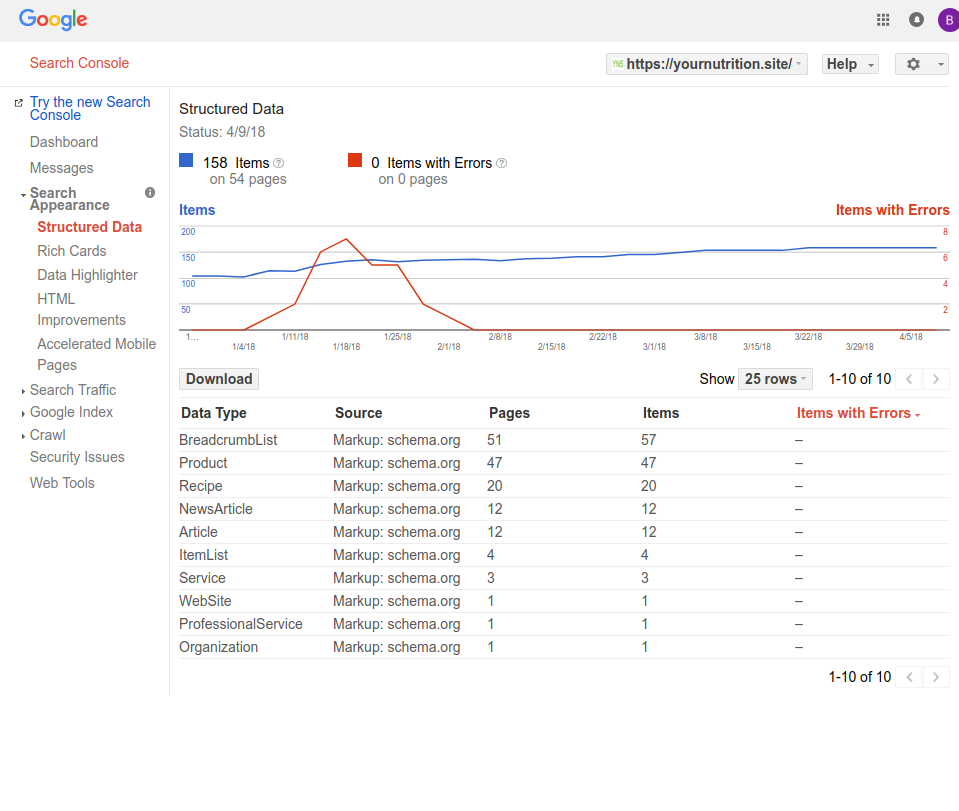Image resolution: width=959 pixels, height=811 pixels.
Task: Go to next page arrow above table
Action: [x=936, y=379]
